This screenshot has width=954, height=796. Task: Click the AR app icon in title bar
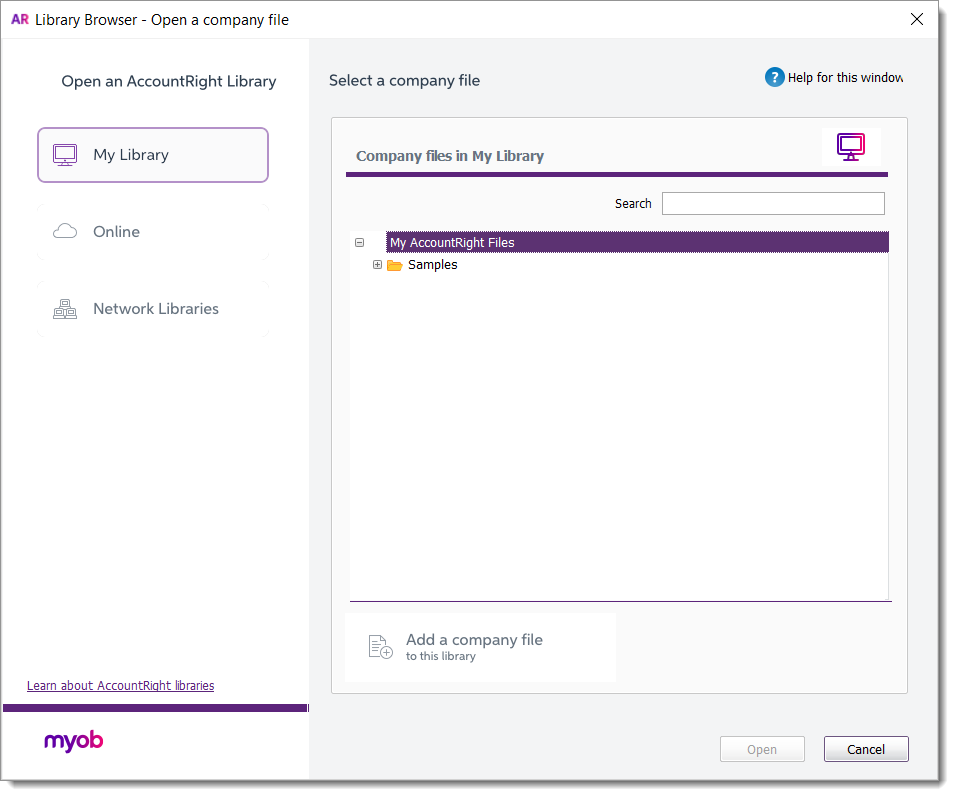[20, 19]
